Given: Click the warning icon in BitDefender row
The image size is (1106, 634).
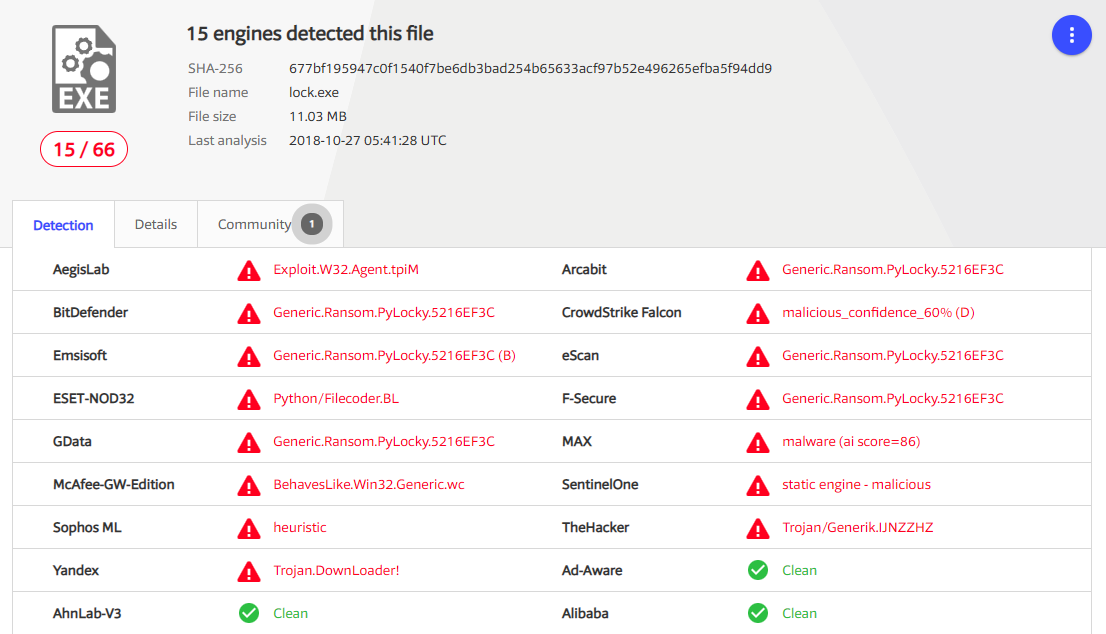Looking at the screenshot, I should [x=249, y=313].
